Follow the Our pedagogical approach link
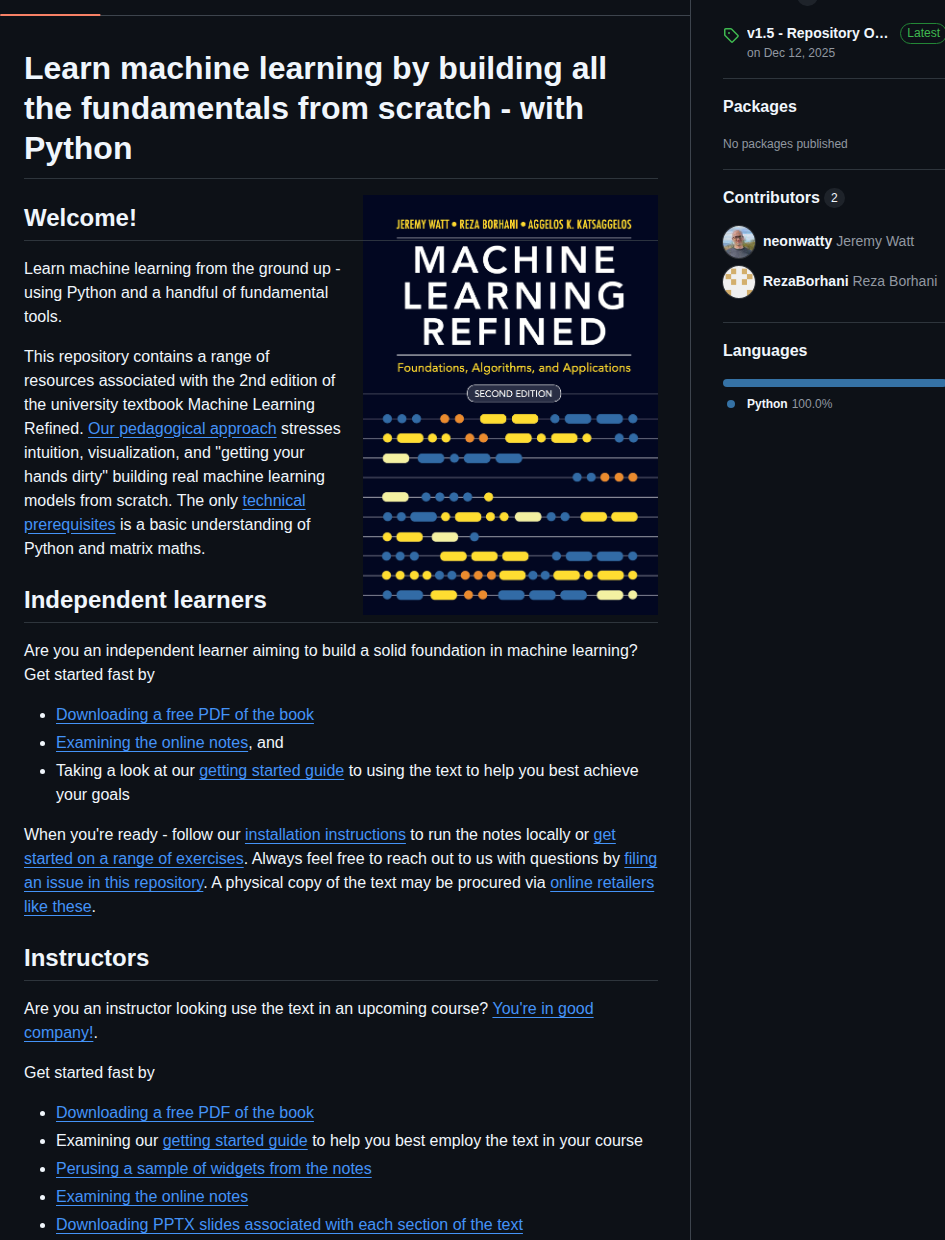The image size is (945, 1240). coord(182,429)
